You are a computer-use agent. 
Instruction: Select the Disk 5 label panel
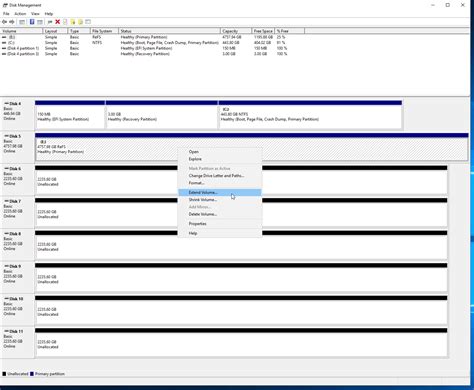click(x=18, y=147)
